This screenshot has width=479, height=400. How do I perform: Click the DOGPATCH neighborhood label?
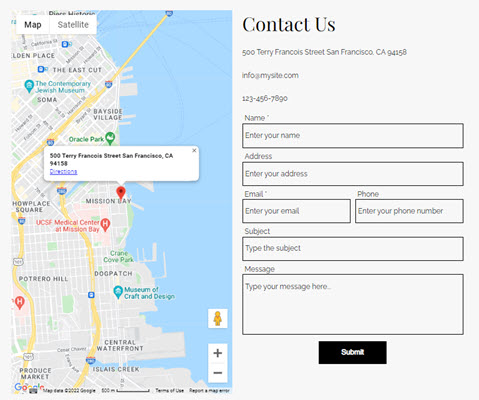pos(113,274)
